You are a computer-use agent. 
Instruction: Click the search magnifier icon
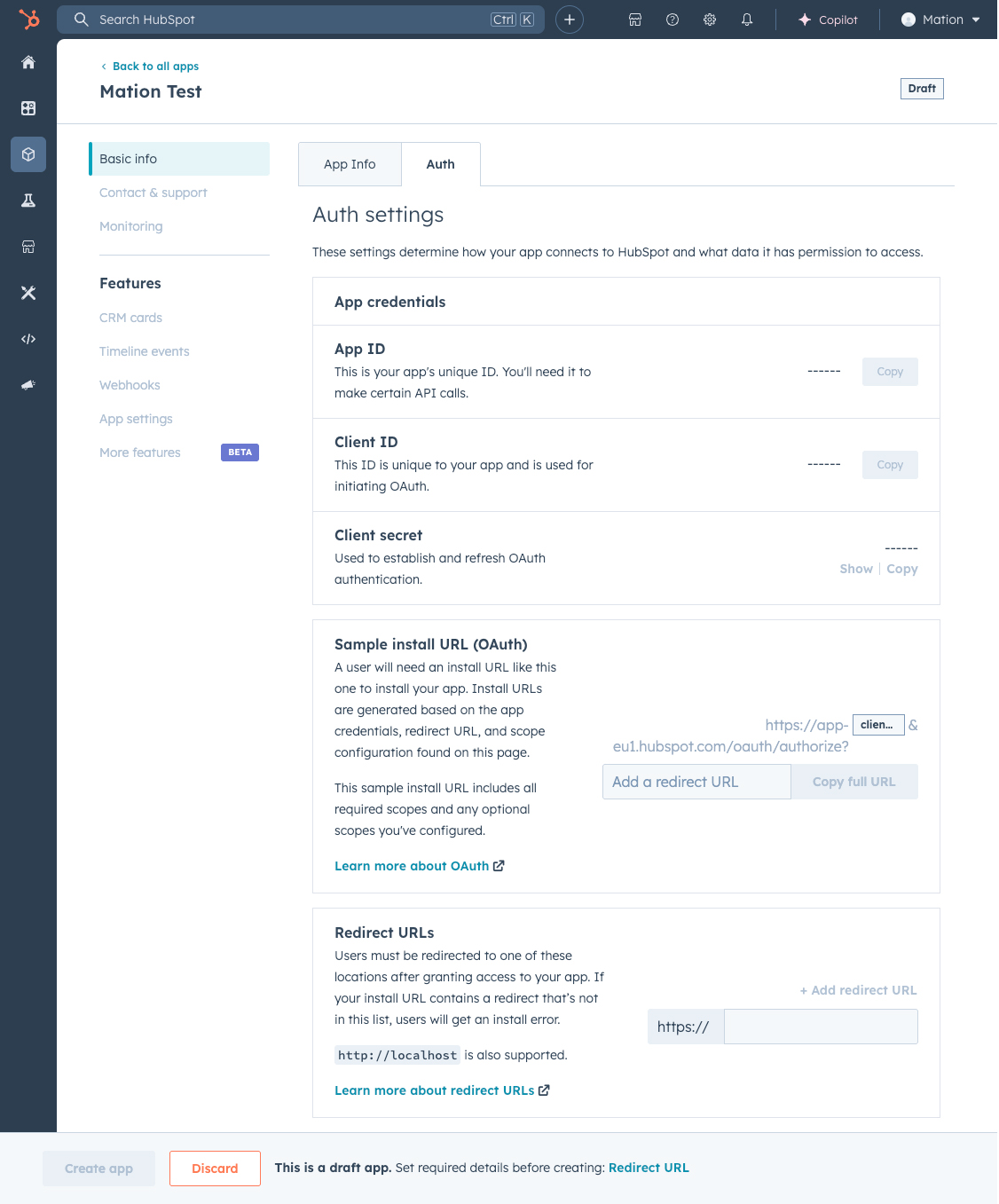click(x=82, y=20)
